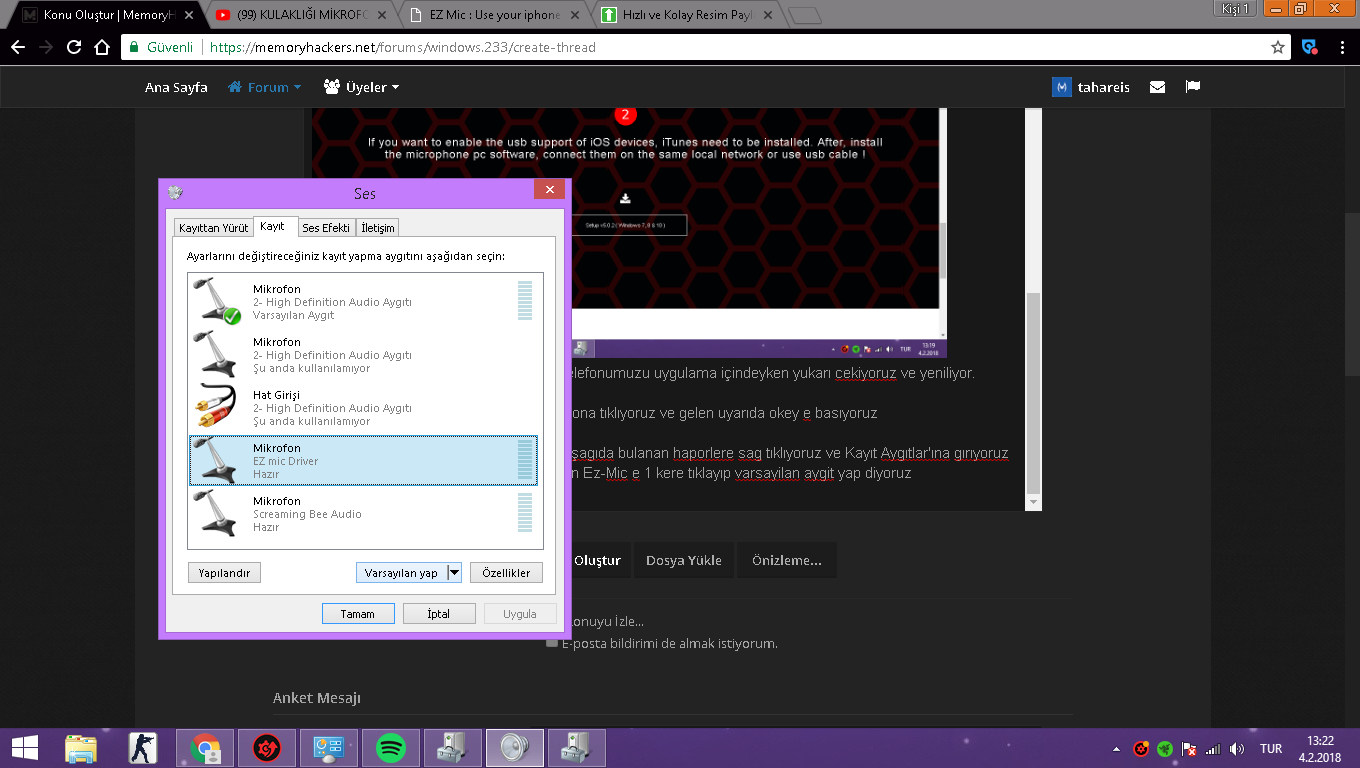Close the EZ Mic browser tab
Image resolution: width=1360 pixels, height=768 pixels.
574,15
